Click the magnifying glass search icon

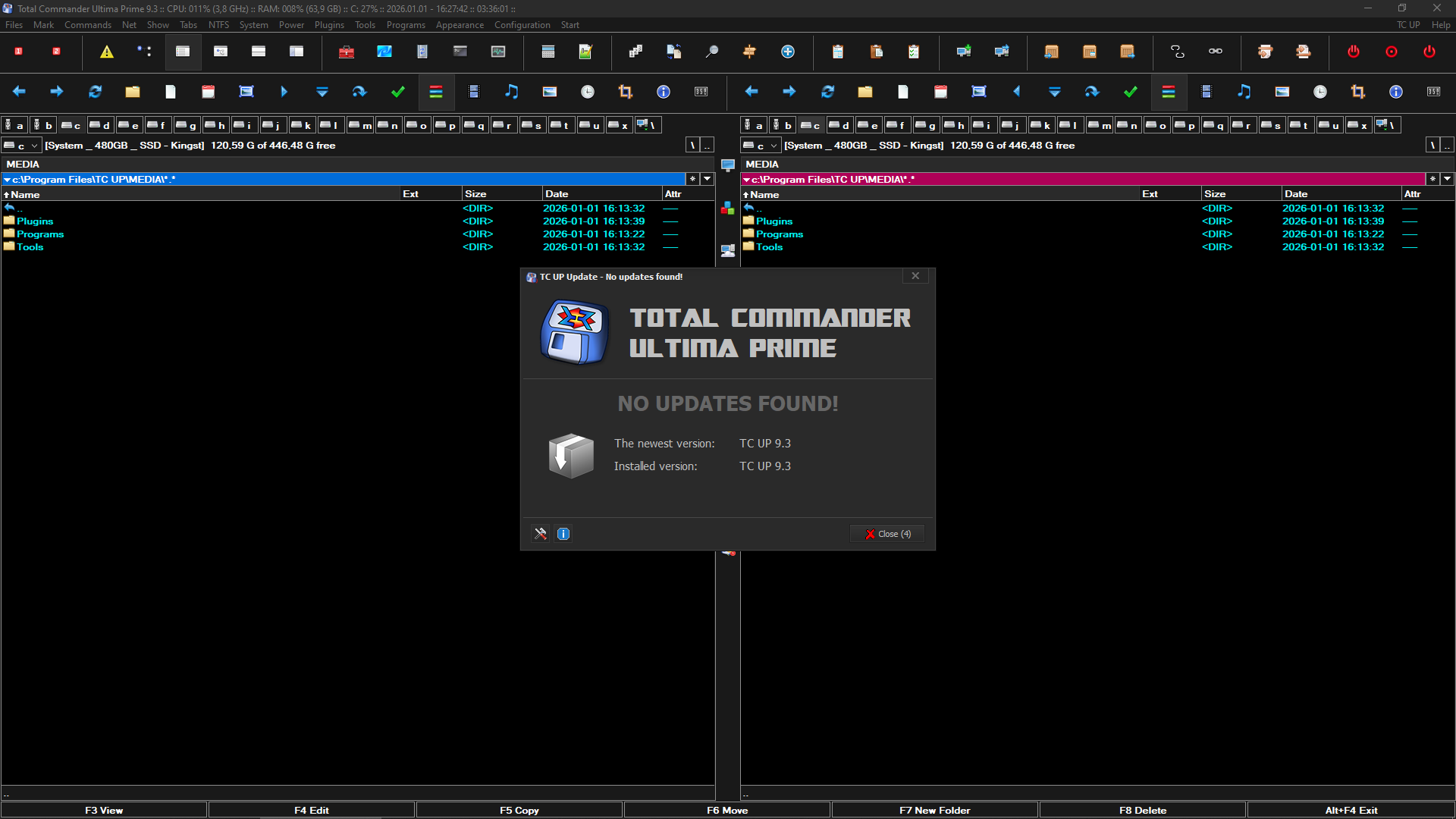pos(711,52)
